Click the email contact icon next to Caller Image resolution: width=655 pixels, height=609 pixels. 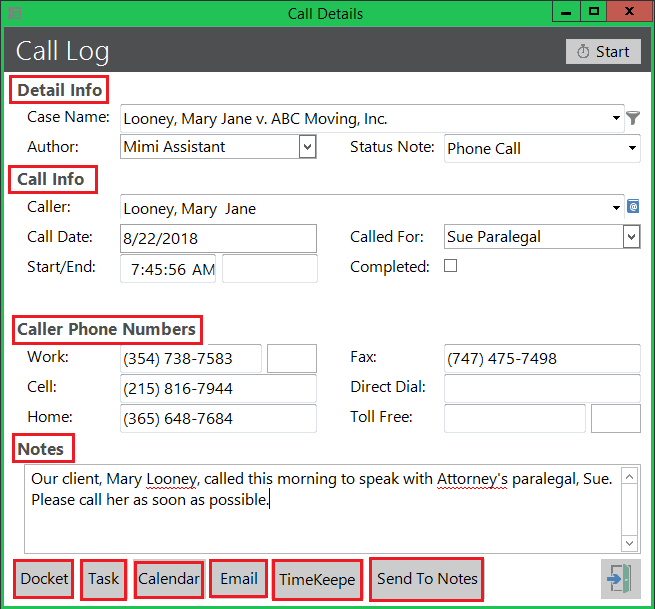(633, 206)
